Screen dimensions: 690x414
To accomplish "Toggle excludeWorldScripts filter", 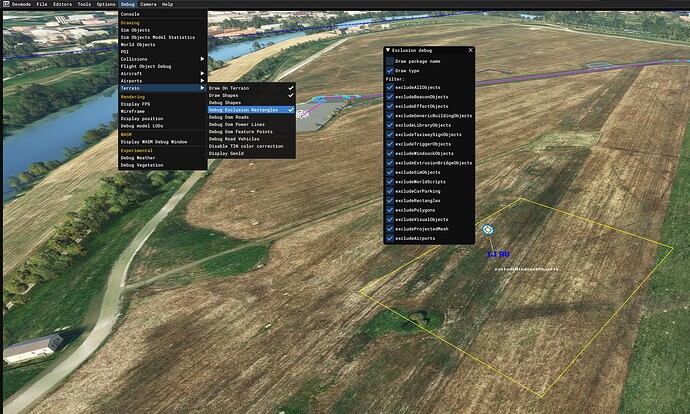I will coord(390,181).
